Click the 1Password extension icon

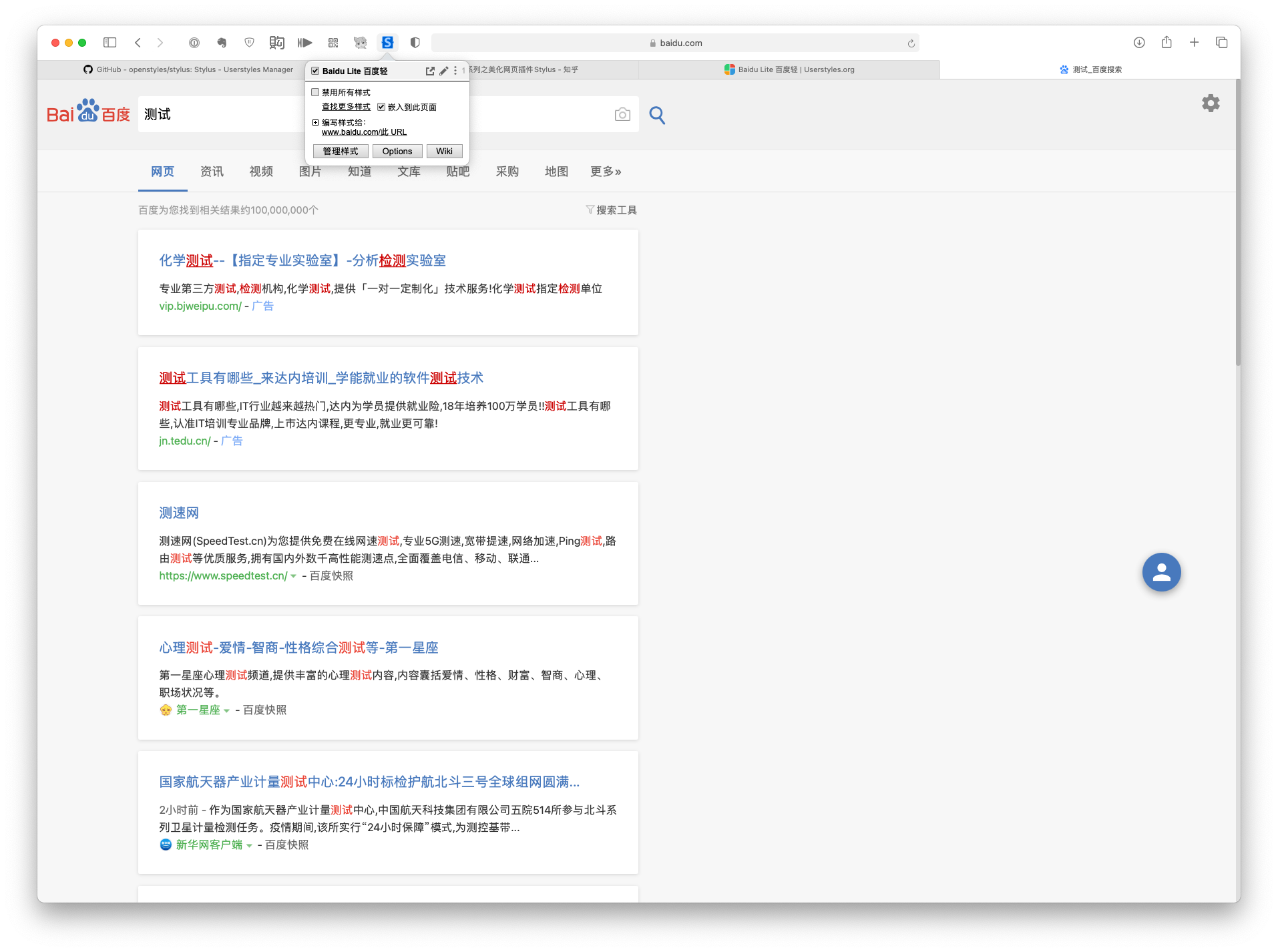pyautogui.click(x=194, y=43)
